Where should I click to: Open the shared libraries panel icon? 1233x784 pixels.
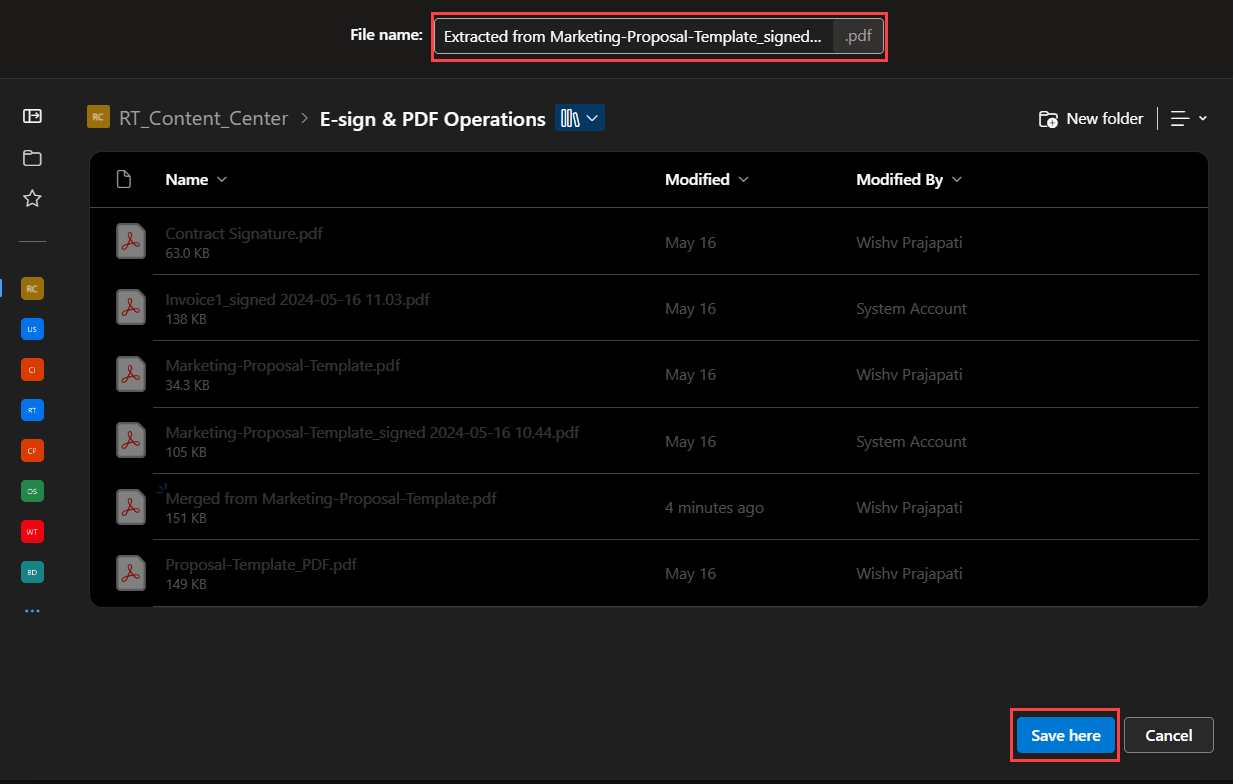point(32,116)
